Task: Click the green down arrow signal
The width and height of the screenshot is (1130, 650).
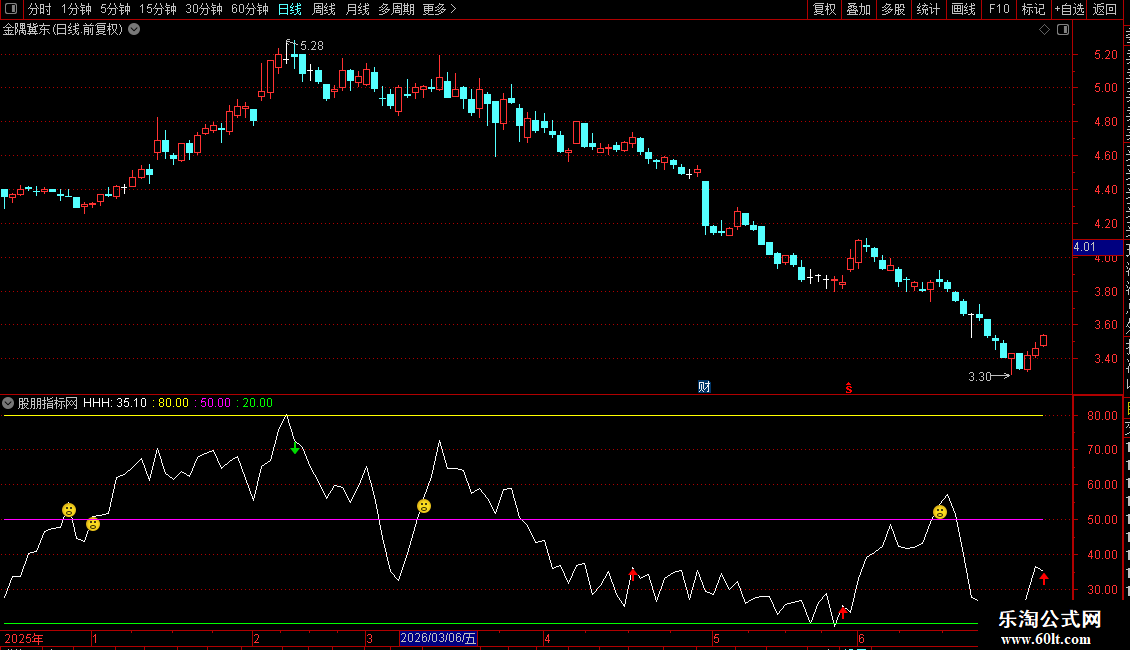Action: click(295, 448)
